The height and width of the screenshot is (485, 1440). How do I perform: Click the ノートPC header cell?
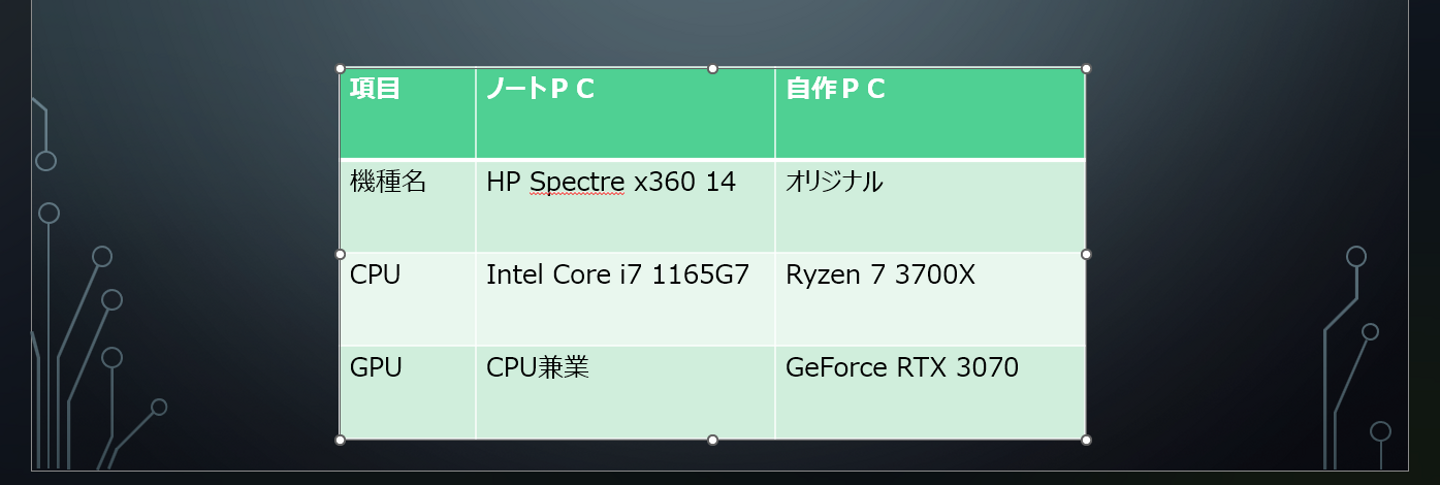click(541, 90)
